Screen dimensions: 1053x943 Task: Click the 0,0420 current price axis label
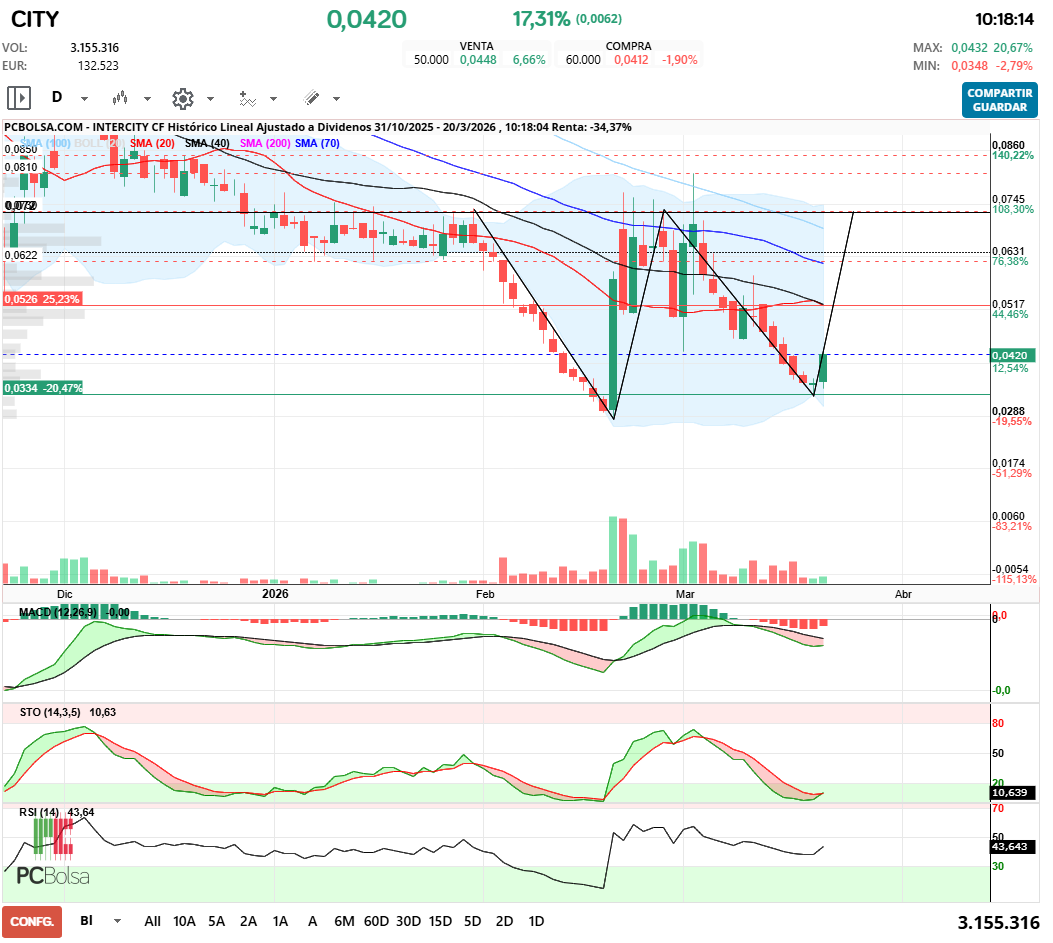pos(1012,355)
